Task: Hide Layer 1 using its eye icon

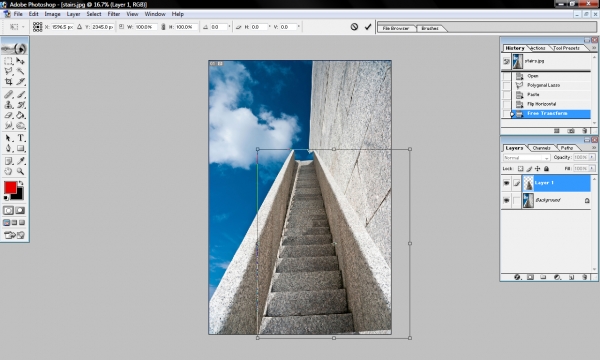Action: click(506, 183)
